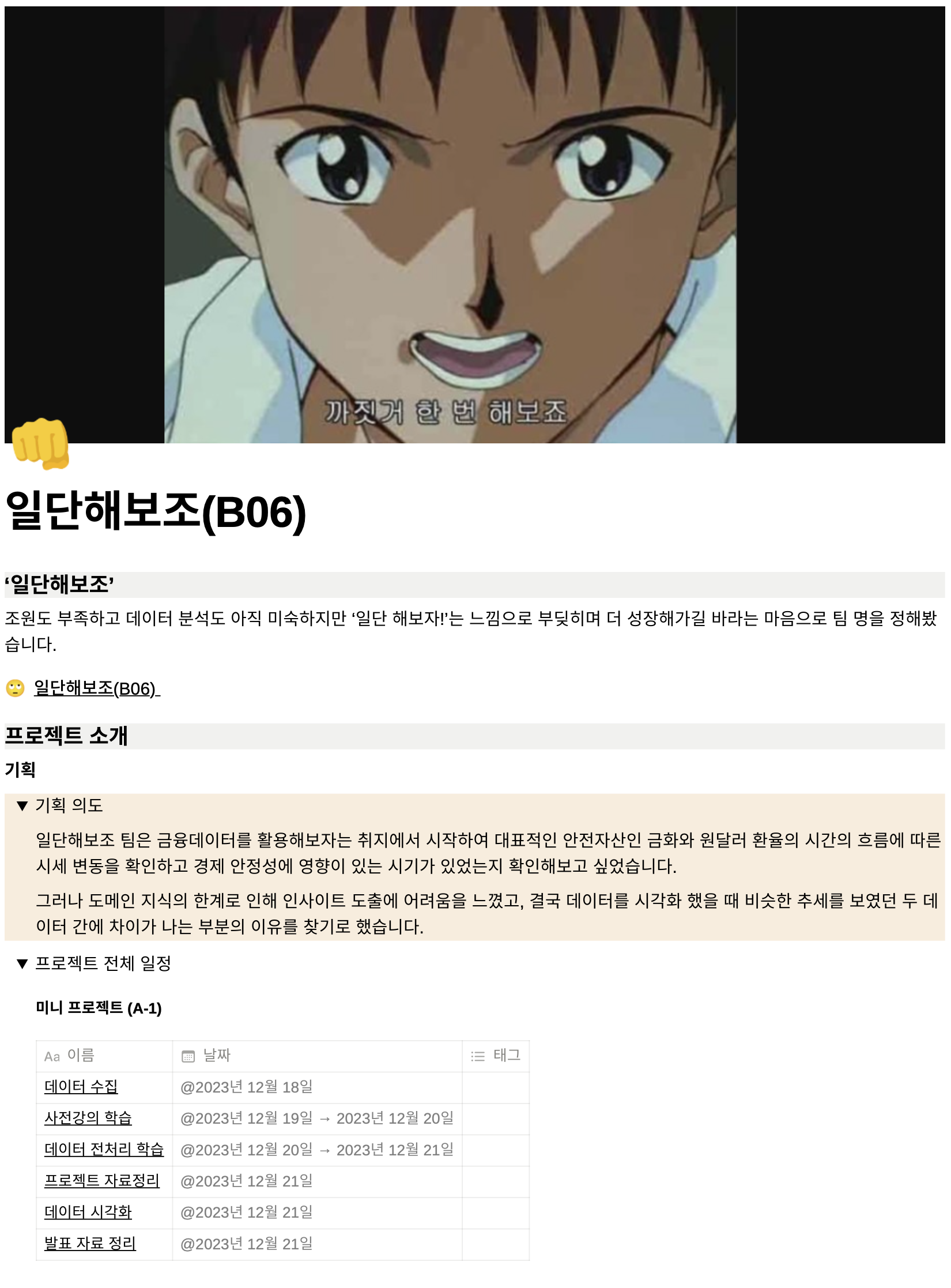
Task: Open the 프로젝트 자료정리 entry
Action: (102, 1181)
